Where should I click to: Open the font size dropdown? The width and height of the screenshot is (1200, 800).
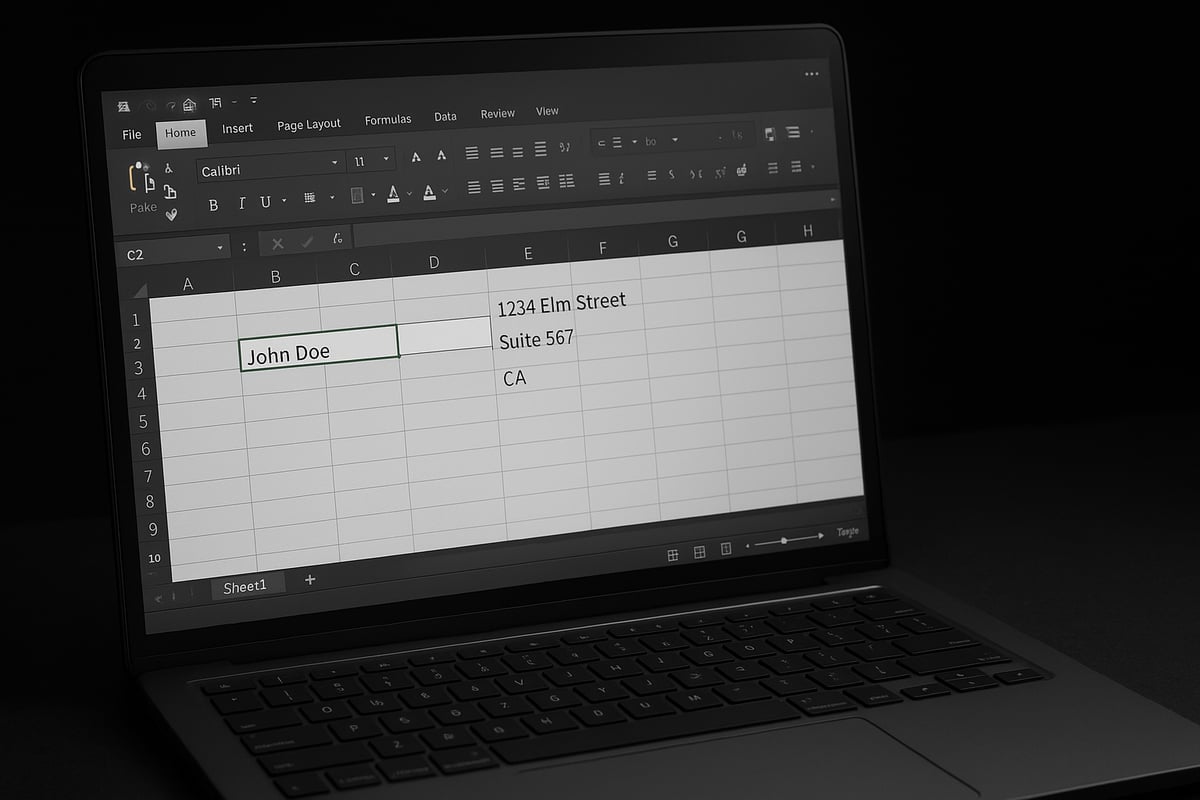coord(384,158)
